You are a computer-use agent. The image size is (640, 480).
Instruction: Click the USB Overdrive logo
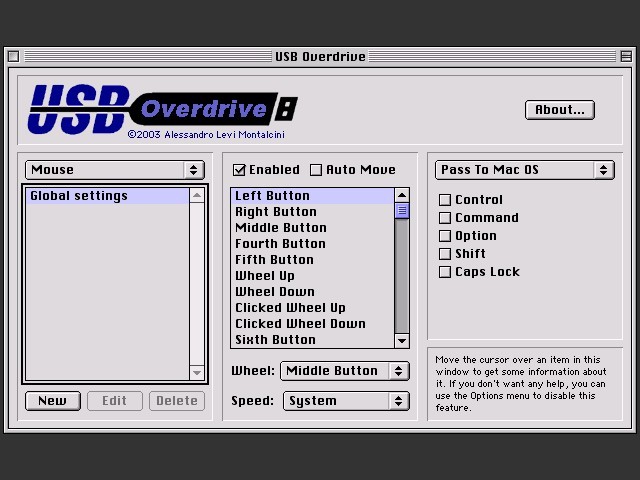pyautogui.click(x=162, y=109)
